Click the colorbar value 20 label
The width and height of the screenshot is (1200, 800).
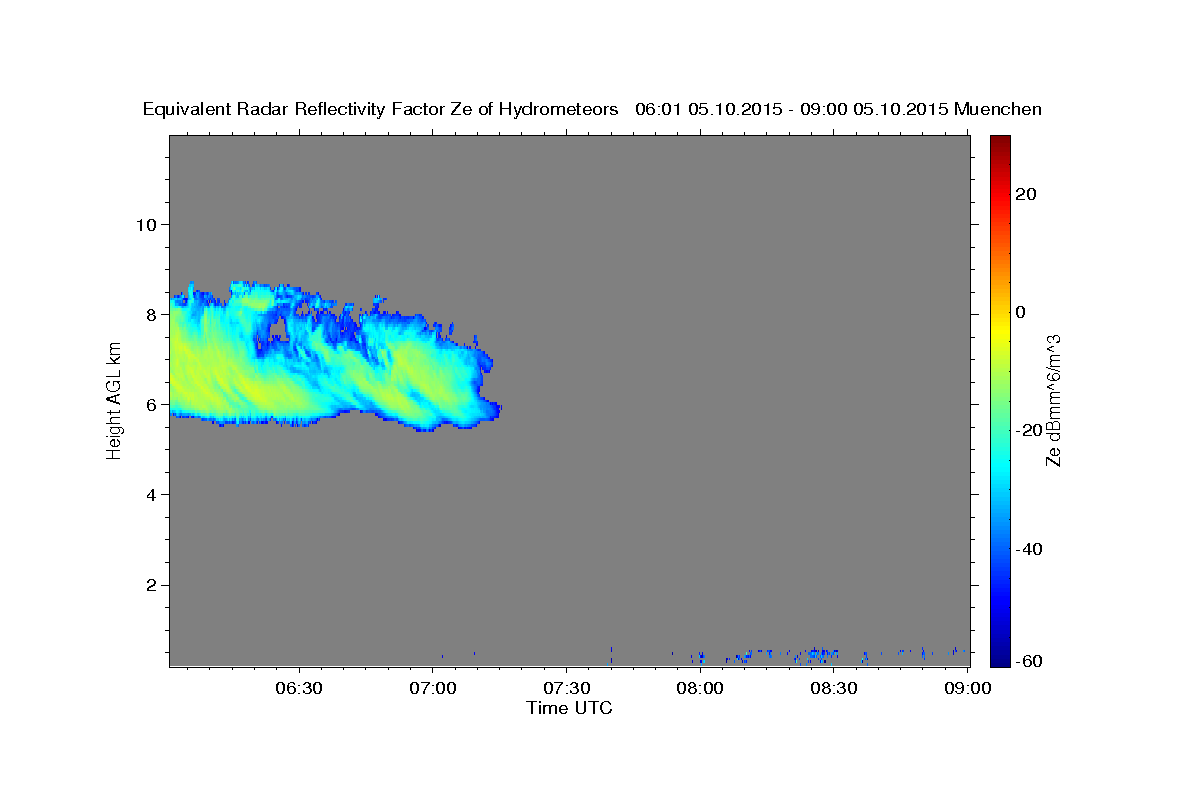[x=1024, y=194]
